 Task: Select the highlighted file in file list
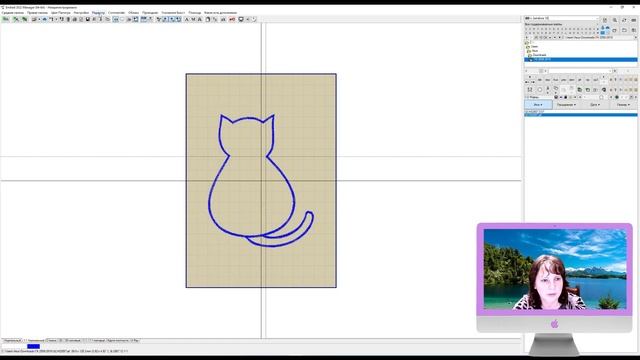pyautogui.click(x=581, y=115)
